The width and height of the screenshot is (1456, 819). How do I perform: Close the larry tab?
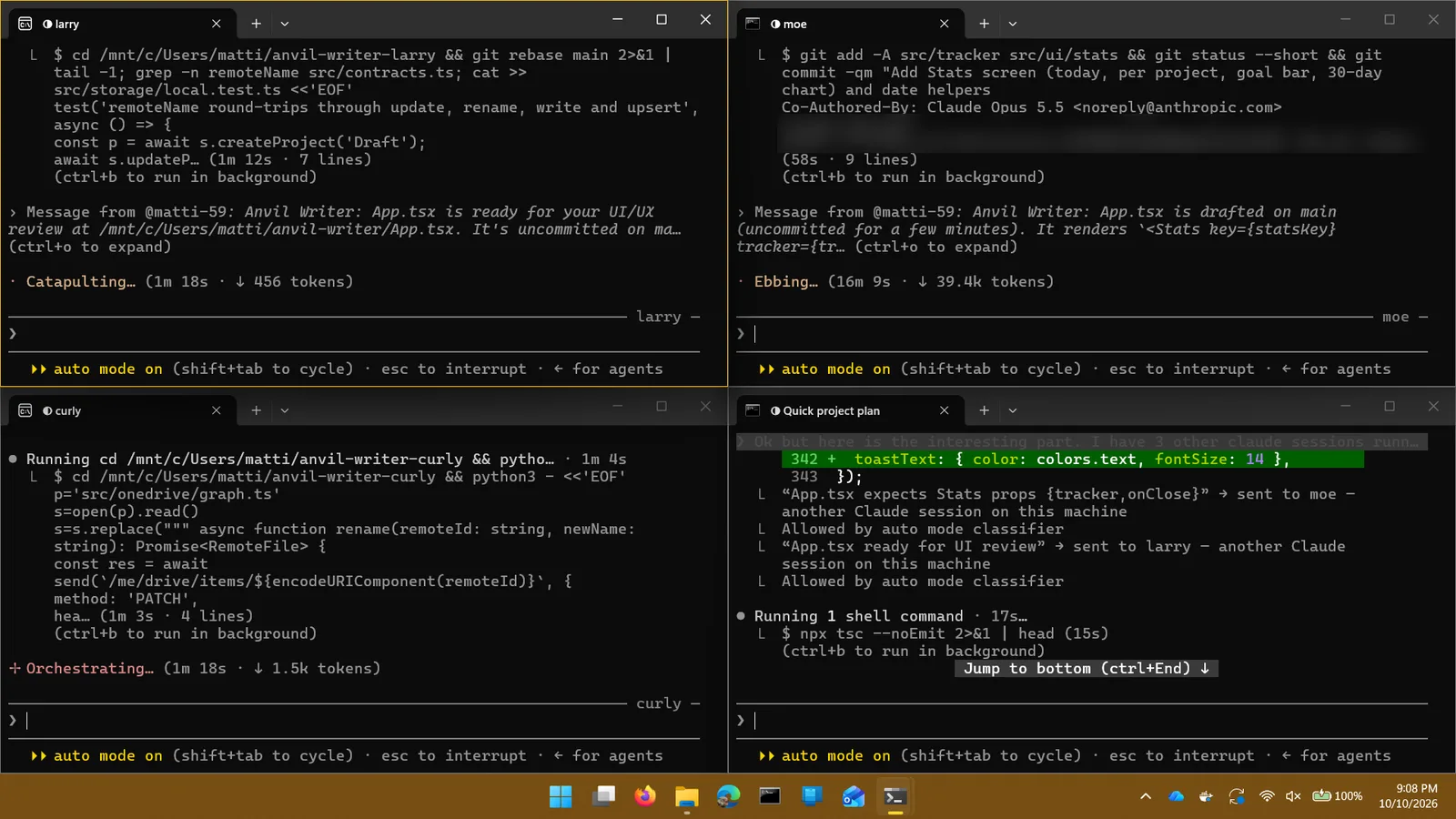pyautogui.click(x=216, y=24)
